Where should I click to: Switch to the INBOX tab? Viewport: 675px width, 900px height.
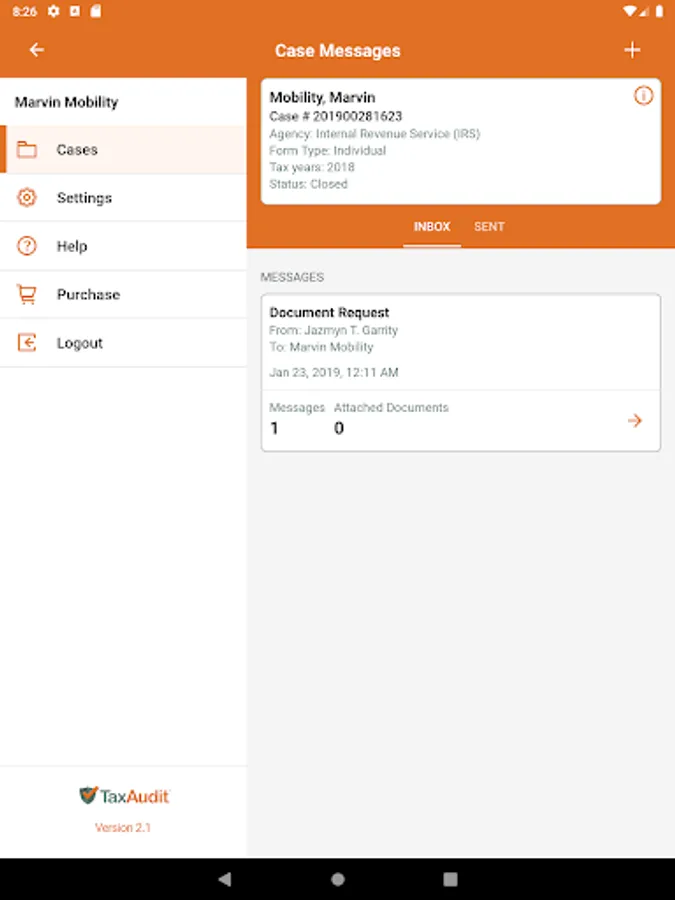pos(432,227)
